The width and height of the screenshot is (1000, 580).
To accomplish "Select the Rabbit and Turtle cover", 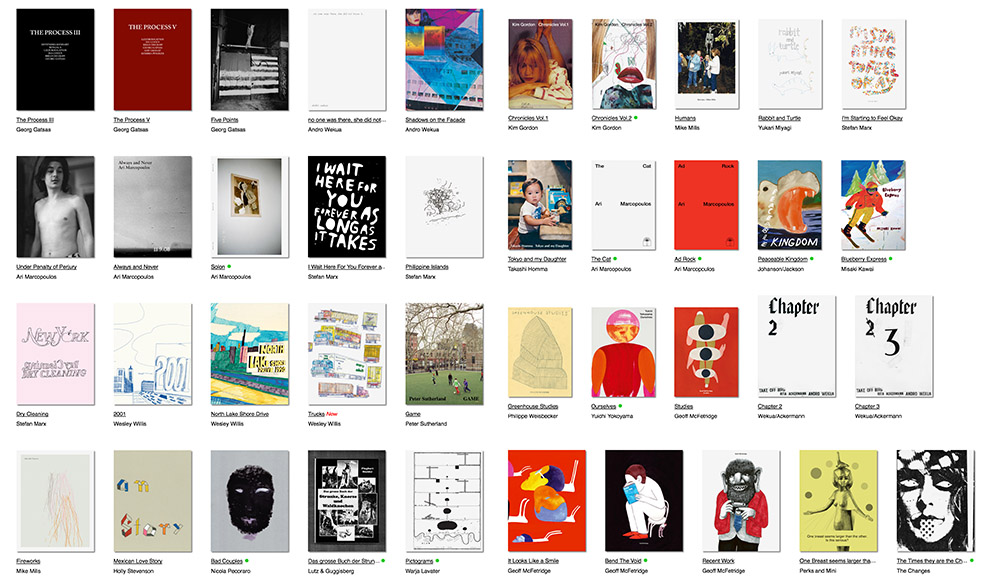I will (790, 64).
